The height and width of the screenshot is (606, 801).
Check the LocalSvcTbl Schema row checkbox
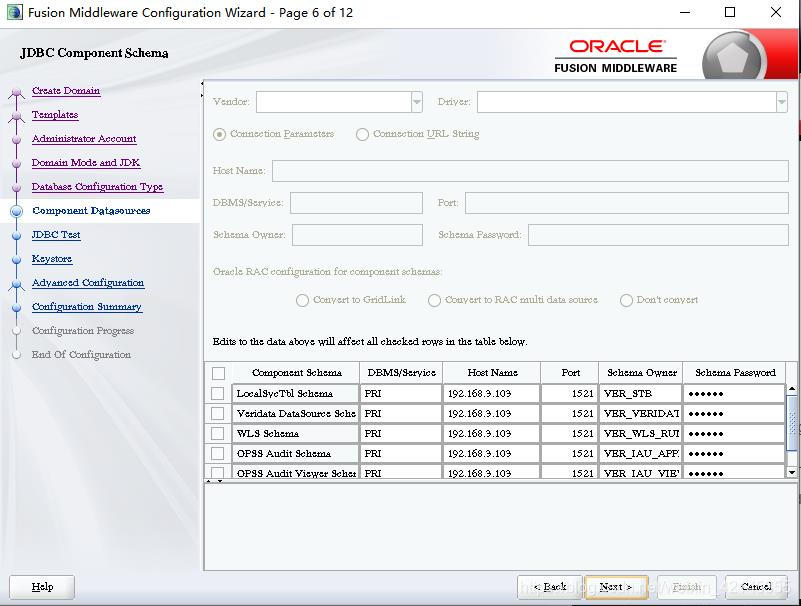(x=218, y=393)
